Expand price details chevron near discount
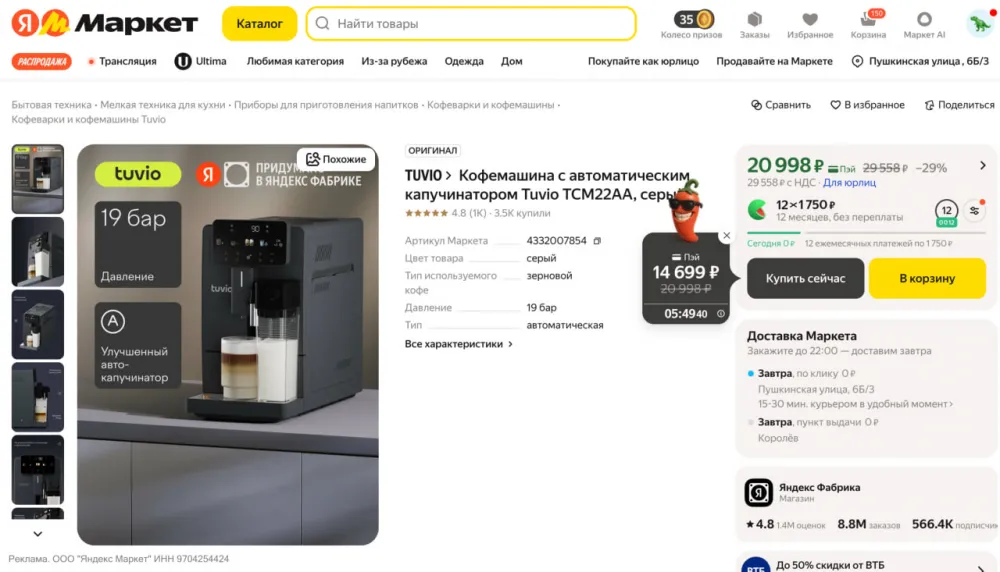Screen dimensions: 1000x572 tap(982, 166)
